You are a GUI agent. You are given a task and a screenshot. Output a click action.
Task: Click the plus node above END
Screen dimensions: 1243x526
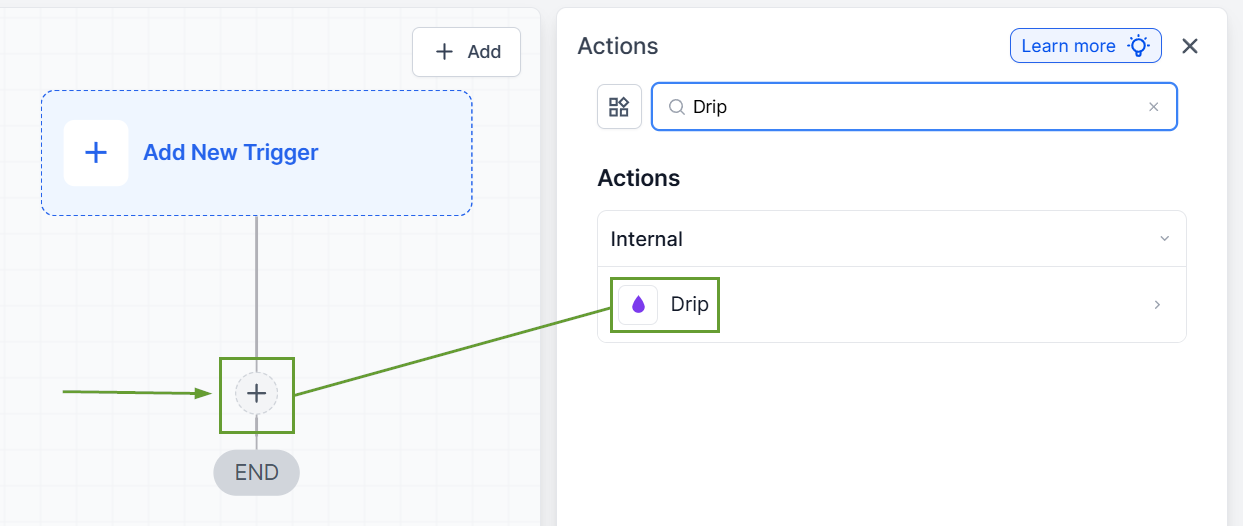[256, 394]
